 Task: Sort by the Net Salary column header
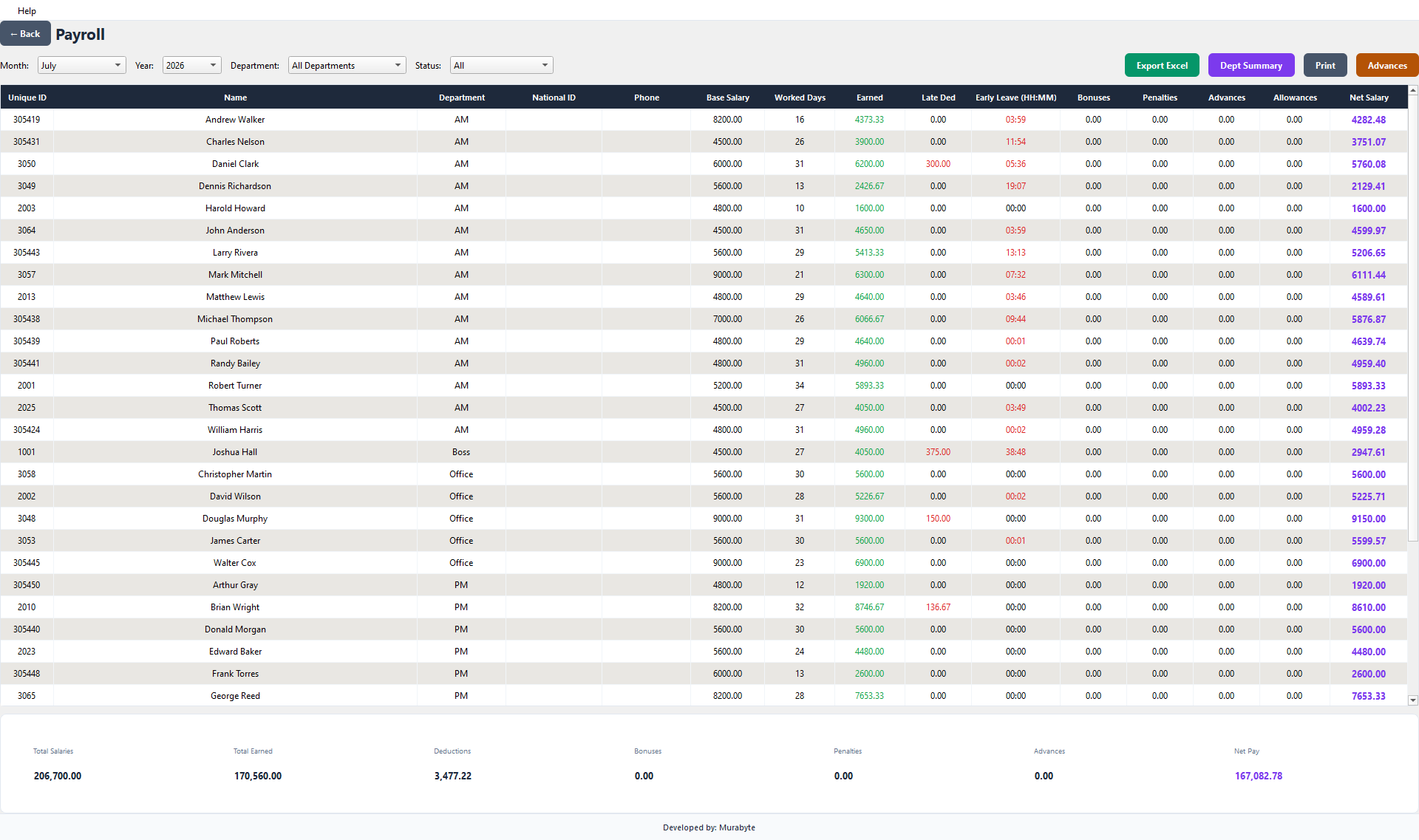[x=1369, y=98]
